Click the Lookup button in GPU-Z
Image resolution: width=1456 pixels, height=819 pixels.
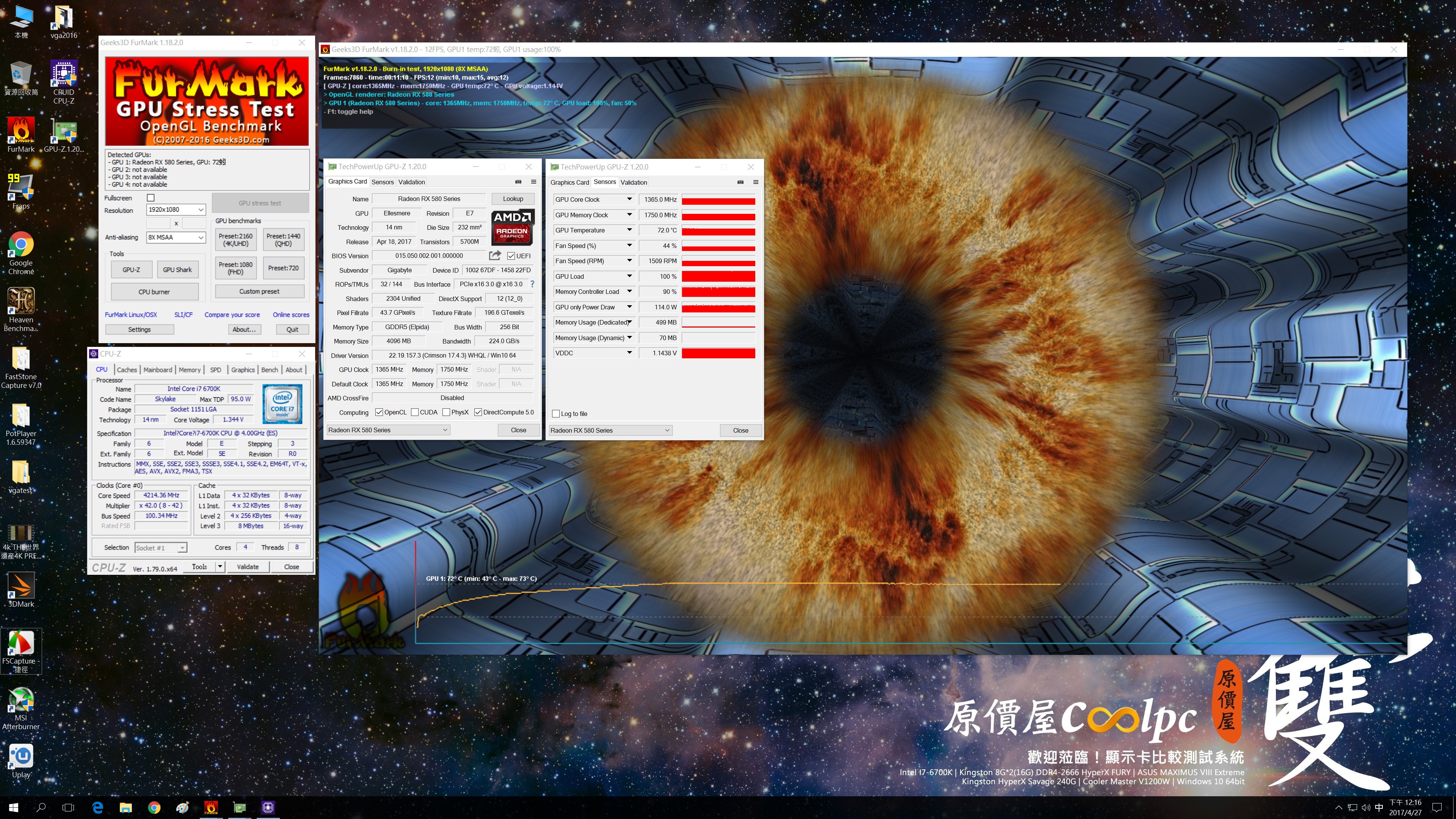[x=513, y=199]
